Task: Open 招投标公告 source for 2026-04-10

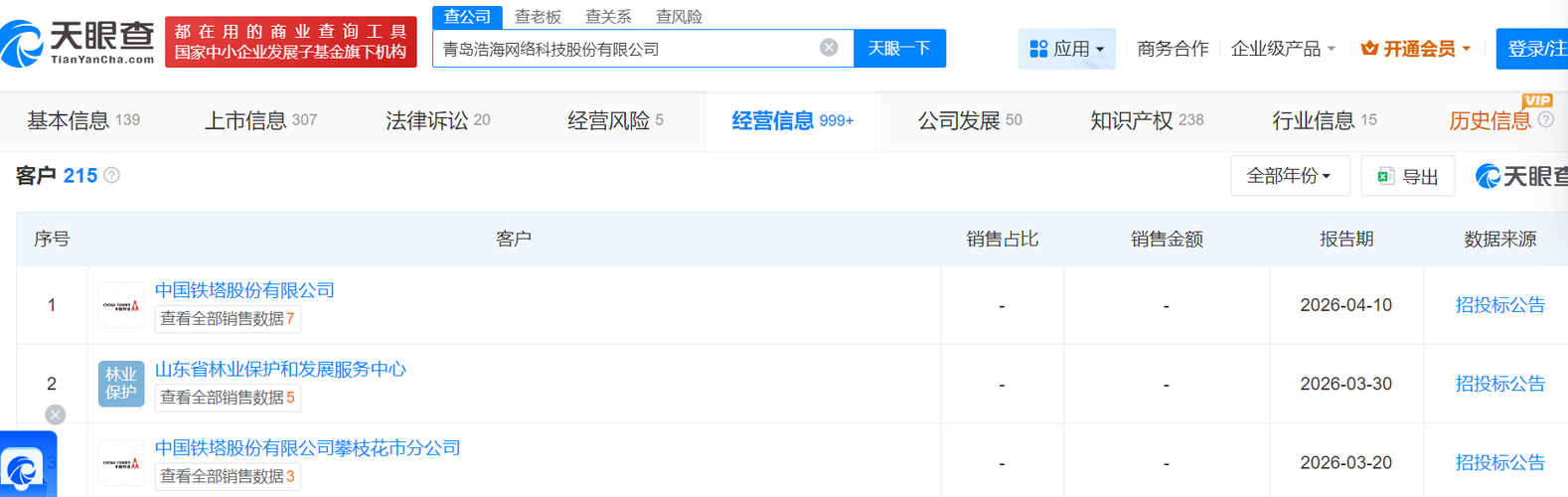Action: pos(1499,305)
